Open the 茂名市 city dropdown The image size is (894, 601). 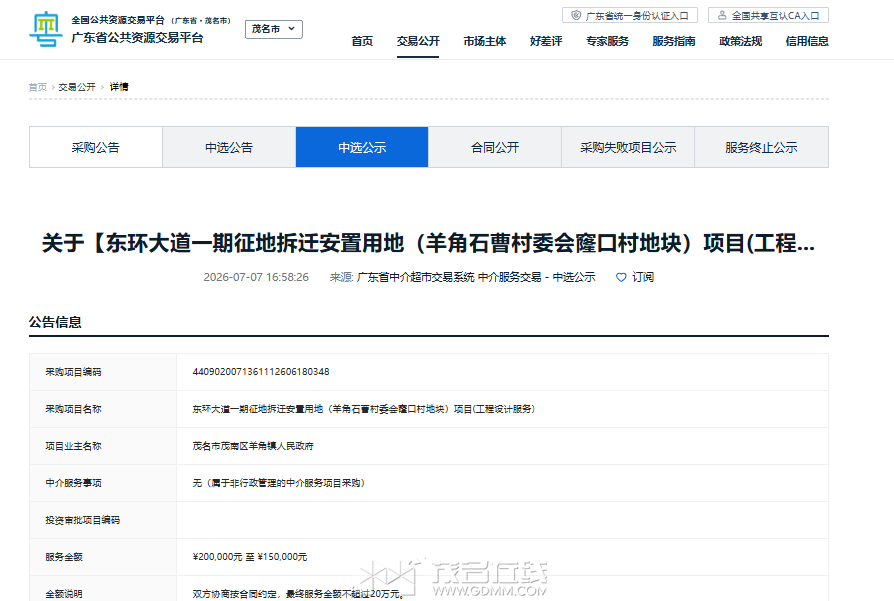coord(274,29)
